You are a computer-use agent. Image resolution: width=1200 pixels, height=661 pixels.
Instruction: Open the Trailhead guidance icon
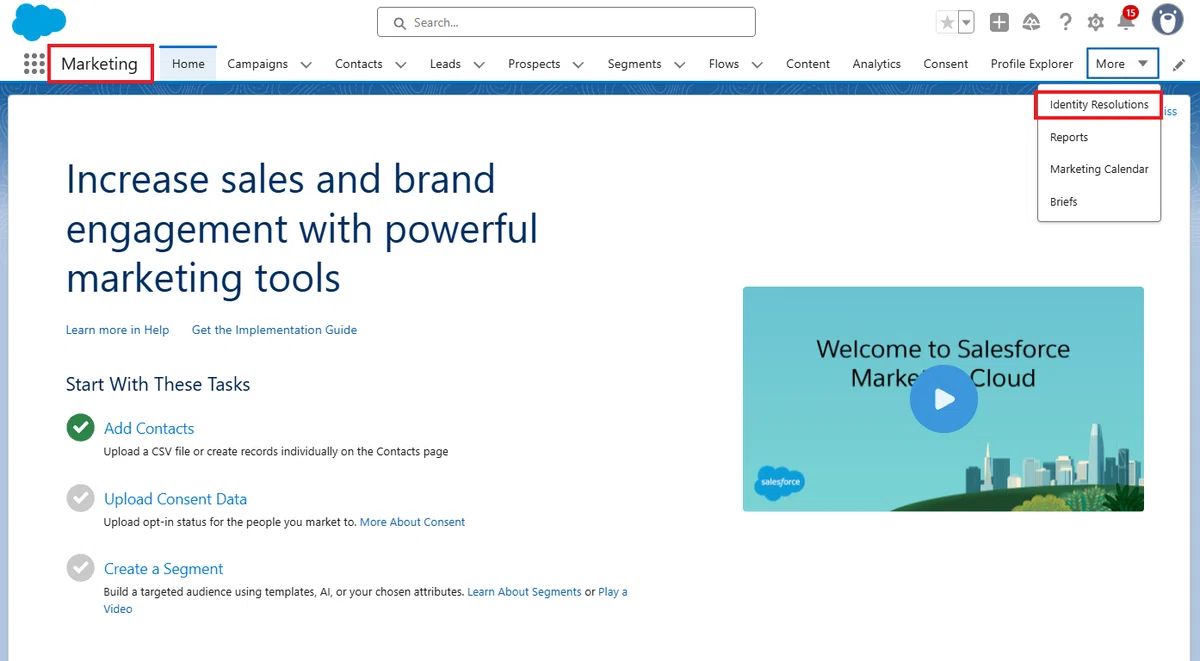(x=1031, y=22)
